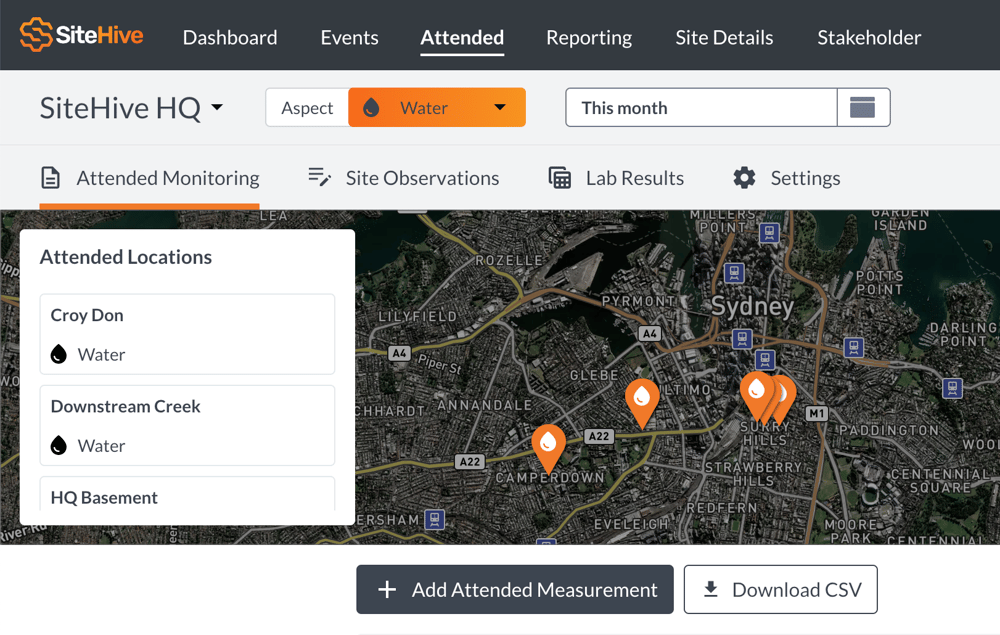Open the calendar date picker icon
Screen dimensions: 1000x635
pos(863,107)
